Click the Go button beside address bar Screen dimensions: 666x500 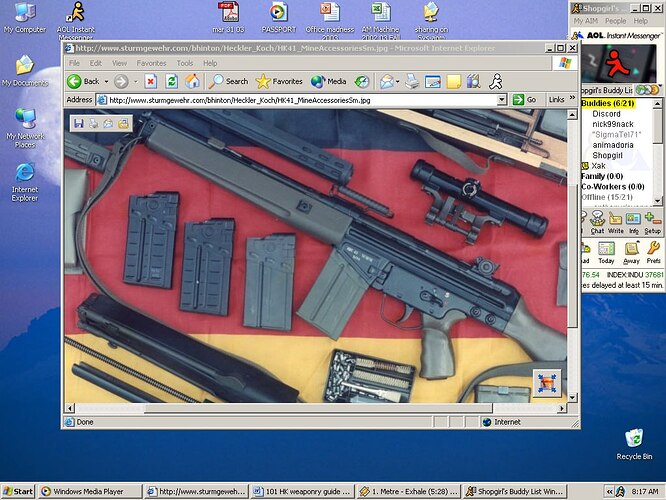coord(525,100)
